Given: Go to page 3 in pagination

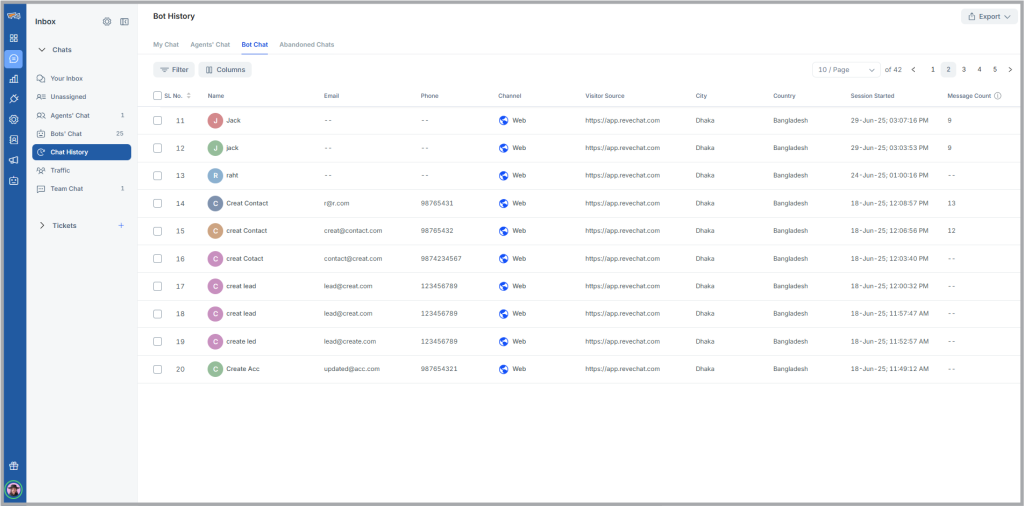Looking at the screenshot, I should pyautogui.click(x=964, y=70).
